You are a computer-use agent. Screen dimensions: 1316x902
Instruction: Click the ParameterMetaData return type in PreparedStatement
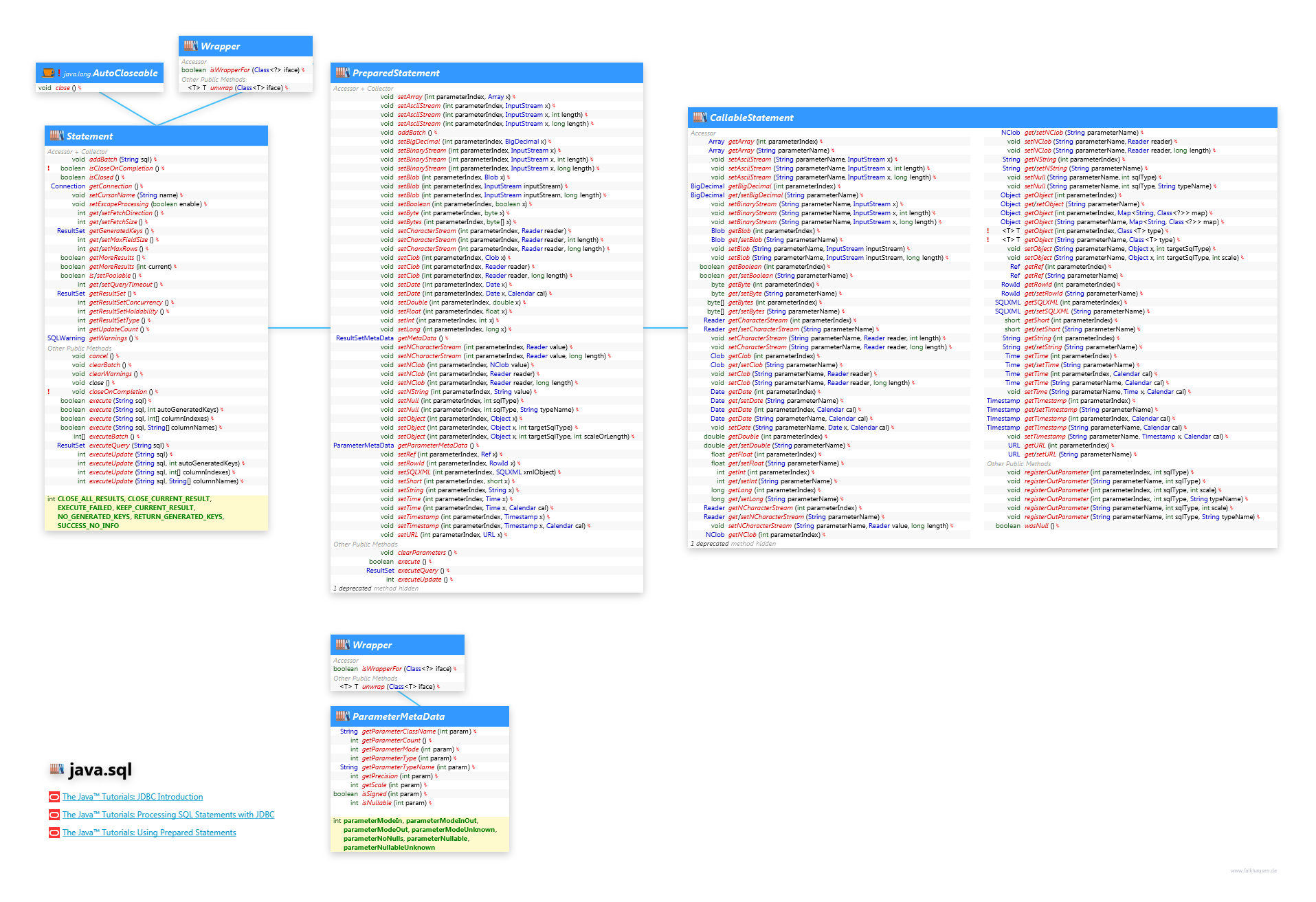[x=364, y=445]
